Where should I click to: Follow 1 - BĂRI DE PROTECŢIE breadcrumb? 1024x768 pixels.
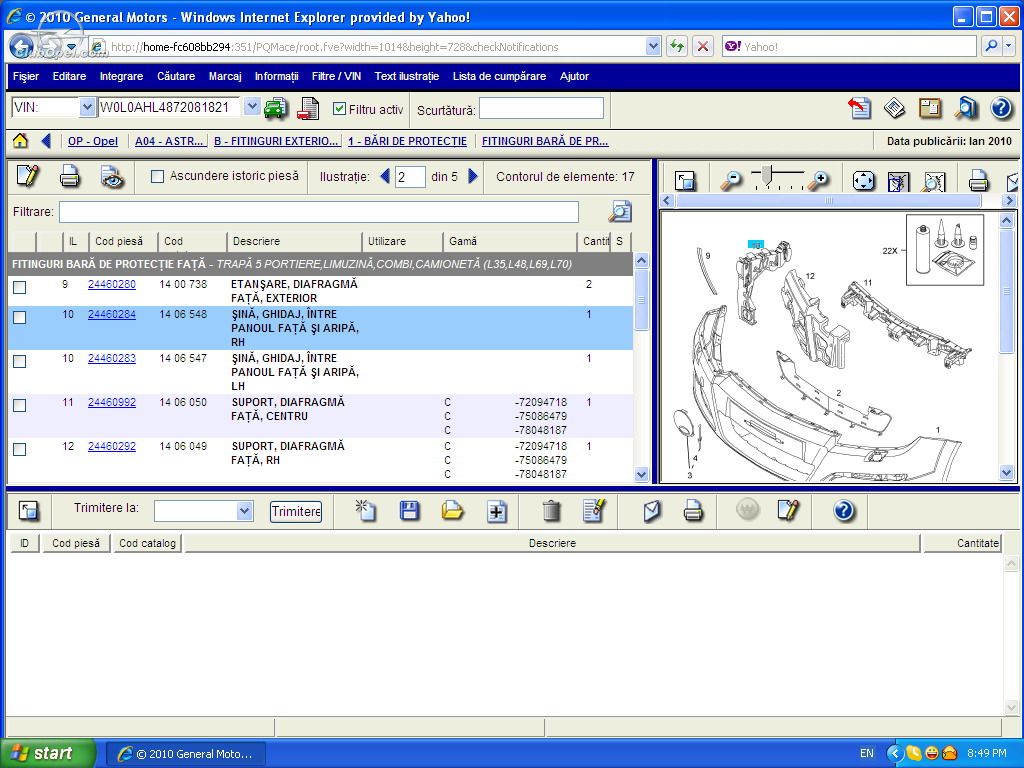click(408, 141)
